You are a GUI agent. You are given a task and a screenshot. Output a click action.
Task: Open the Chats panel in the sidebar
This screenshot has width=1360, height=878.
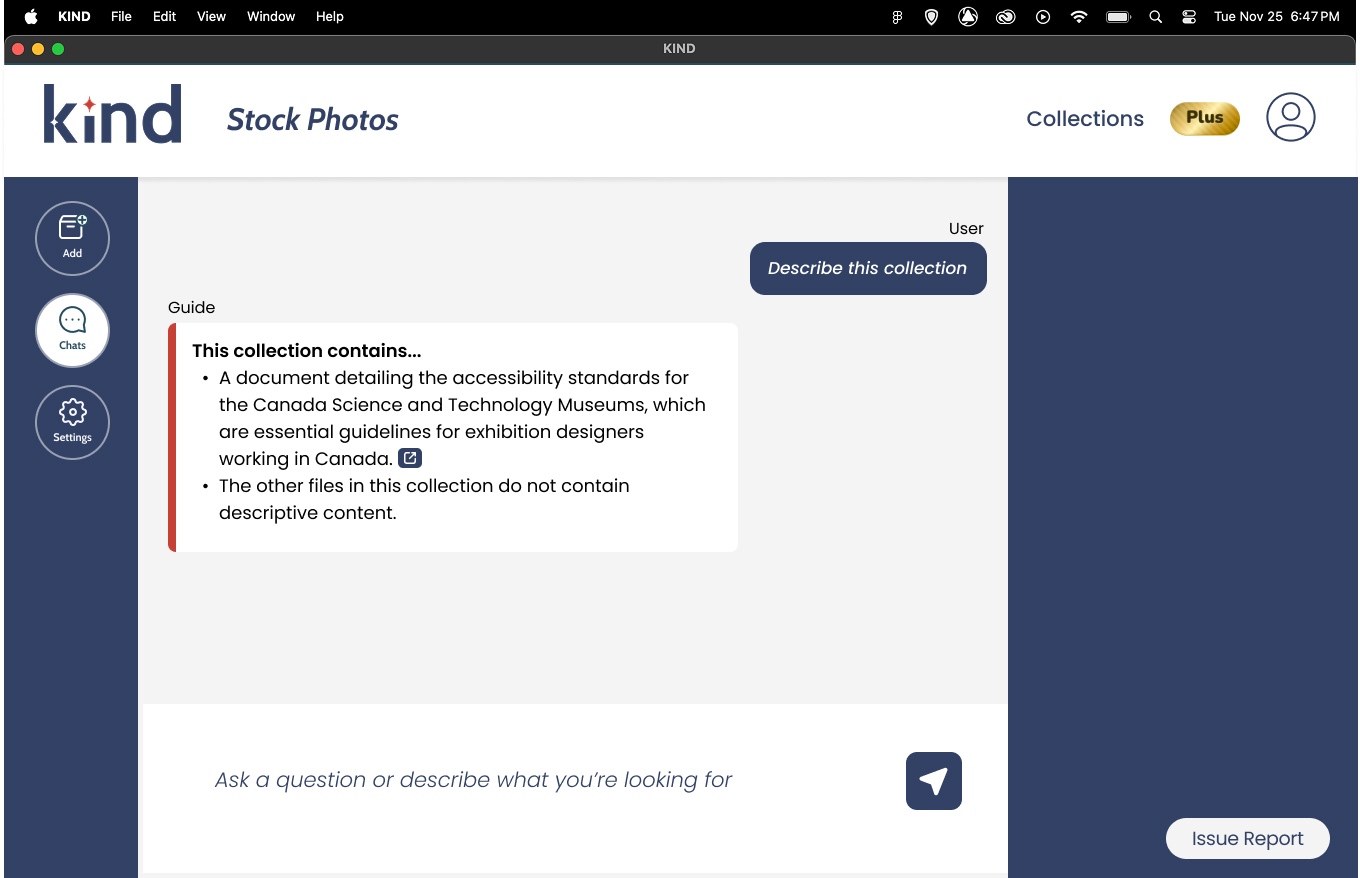point(72,330)
